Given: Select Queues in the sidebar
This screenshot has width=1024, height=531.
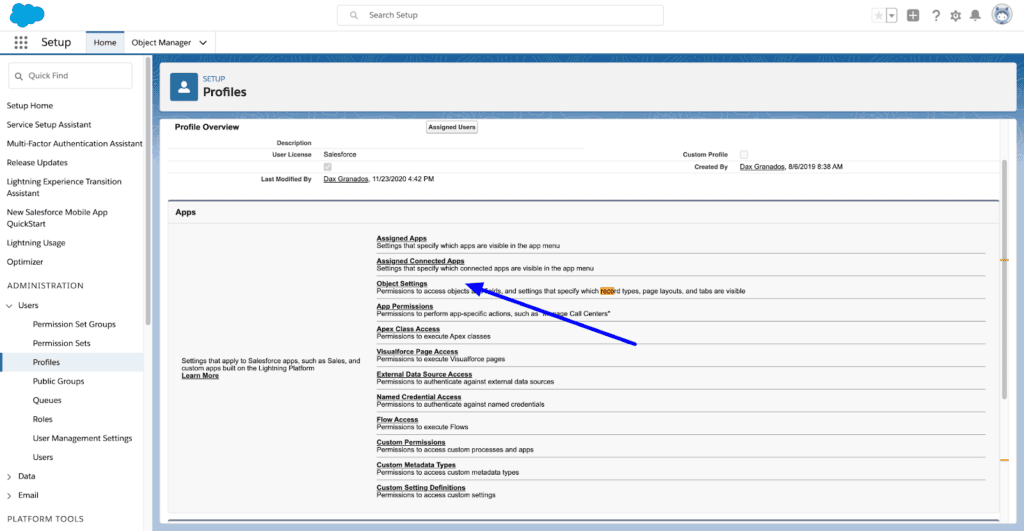Looking at the screenshot, I should point(47,400).
